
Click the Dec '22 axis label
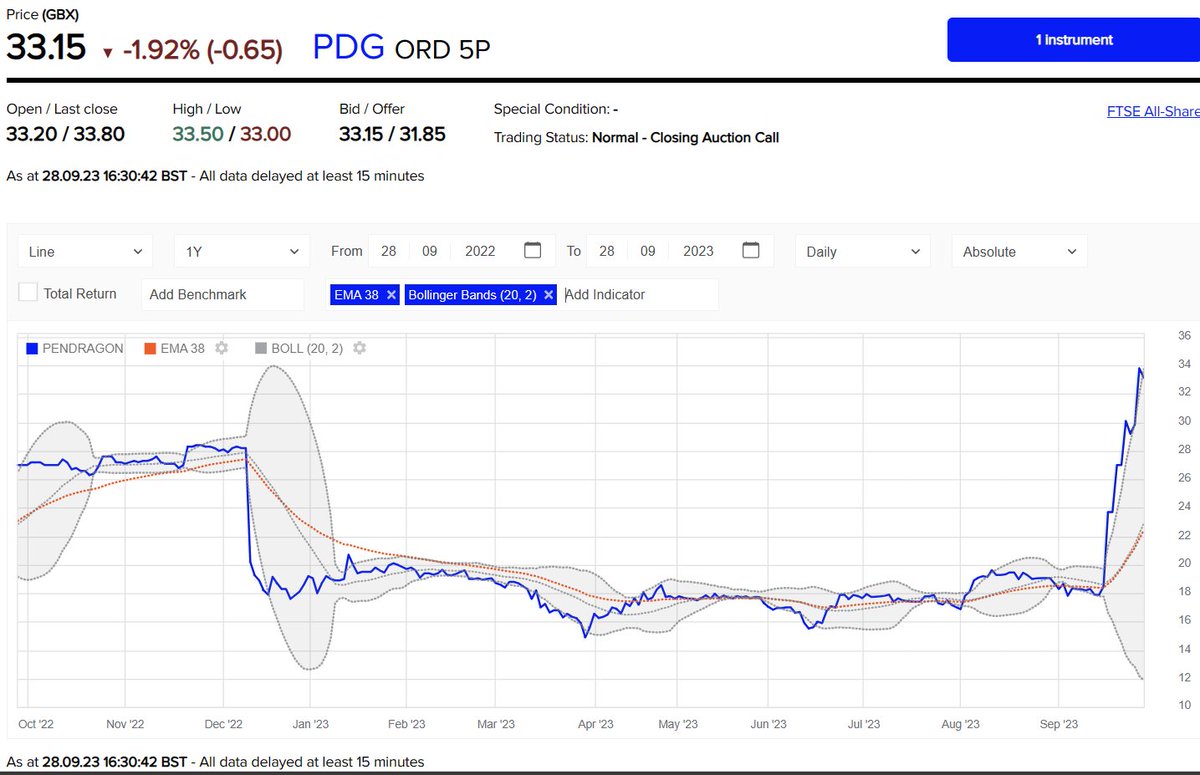pos(224,723)
